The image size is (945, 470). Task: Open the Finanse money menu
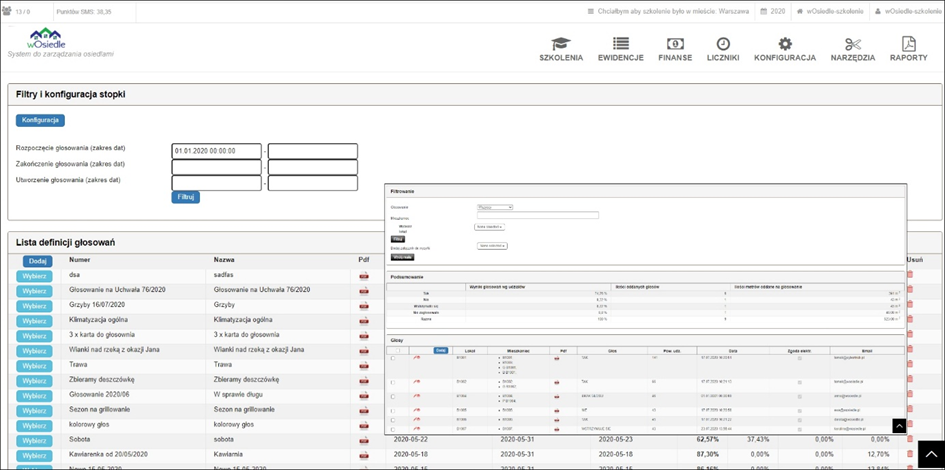click(x=675, y=49)
